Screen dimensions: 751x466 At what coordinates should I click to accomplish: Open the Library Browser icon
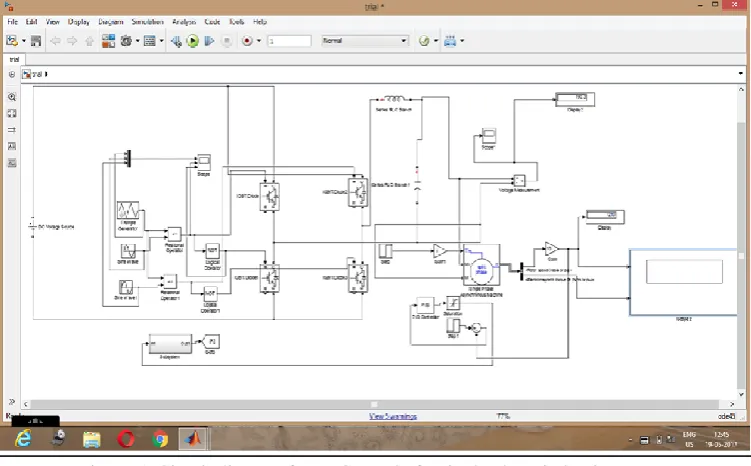(109, 41)
